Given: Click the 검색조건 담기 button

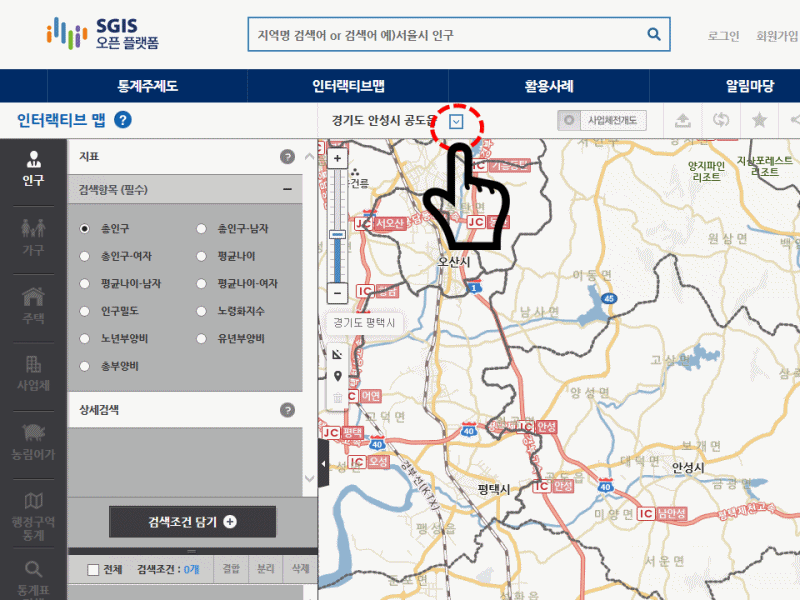Looking at the screenshot, I should pyautogui.click(x=192, y=522).
